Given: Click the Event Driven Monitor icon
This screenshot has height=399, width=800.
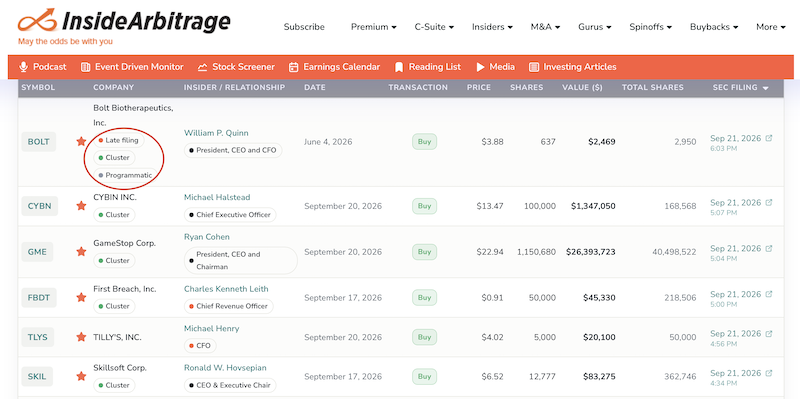Looking at the screenshot, I should 86,67.
